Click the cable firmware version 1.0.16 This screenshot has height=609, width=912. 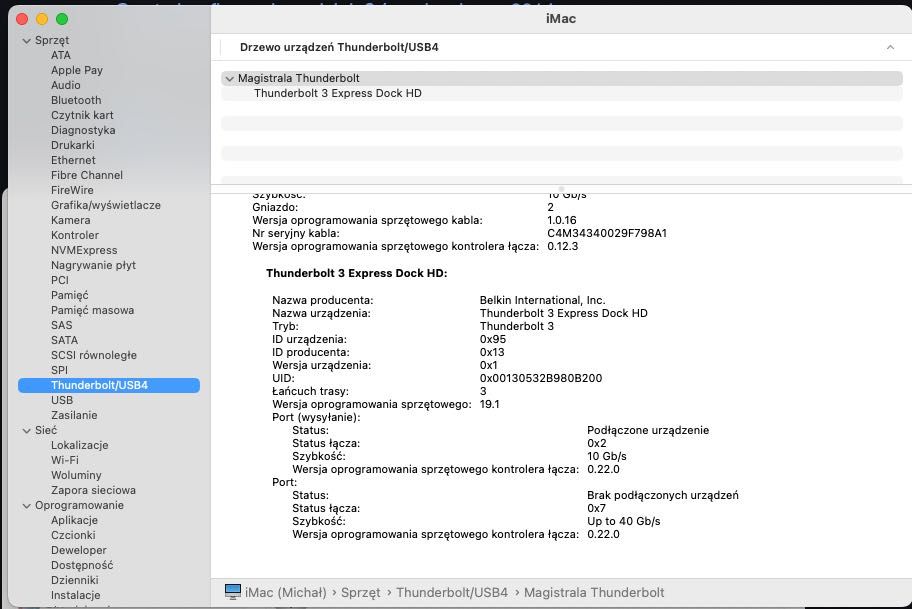click(x=562, y=220)
